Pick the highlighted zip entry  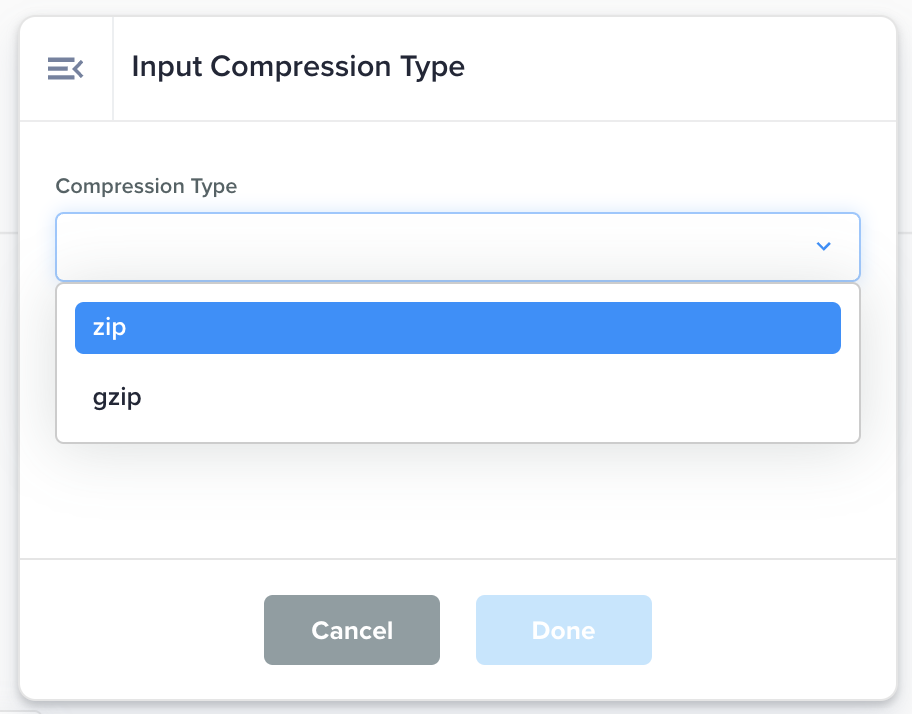[457, 328]
